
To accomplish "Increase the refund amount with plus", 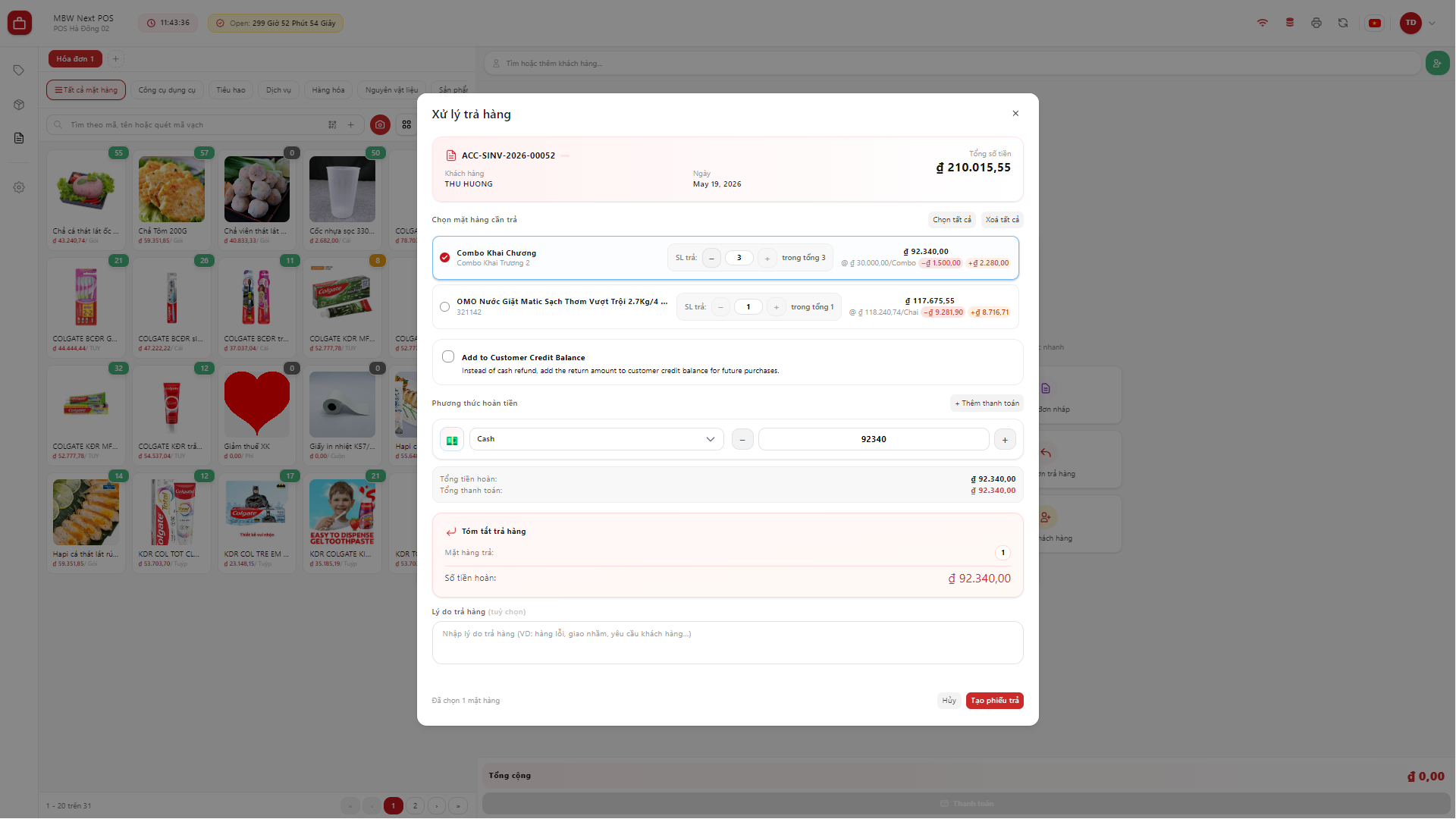I will (x=1005, y=440).
